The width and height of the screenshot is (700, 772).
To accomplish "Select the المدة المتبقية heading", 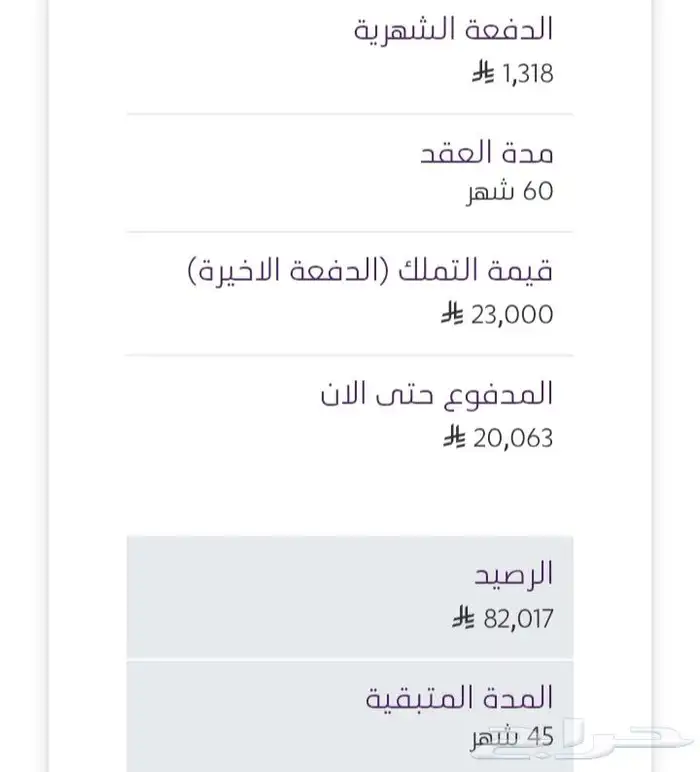I will tap(459, 697).
